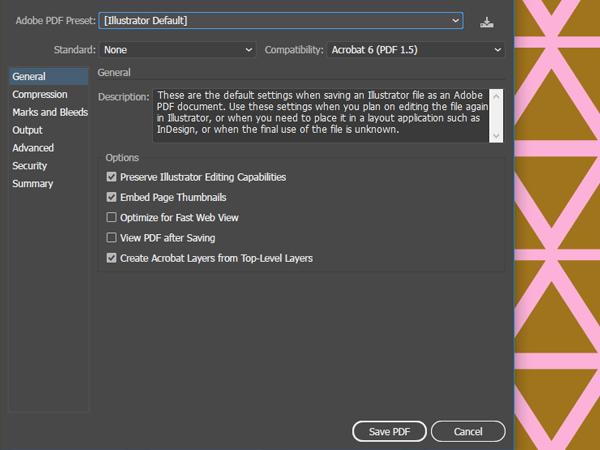Open the Marks and Bleeds category
Image resolution: width=600 pixels, height=450 pixels.
49,112
